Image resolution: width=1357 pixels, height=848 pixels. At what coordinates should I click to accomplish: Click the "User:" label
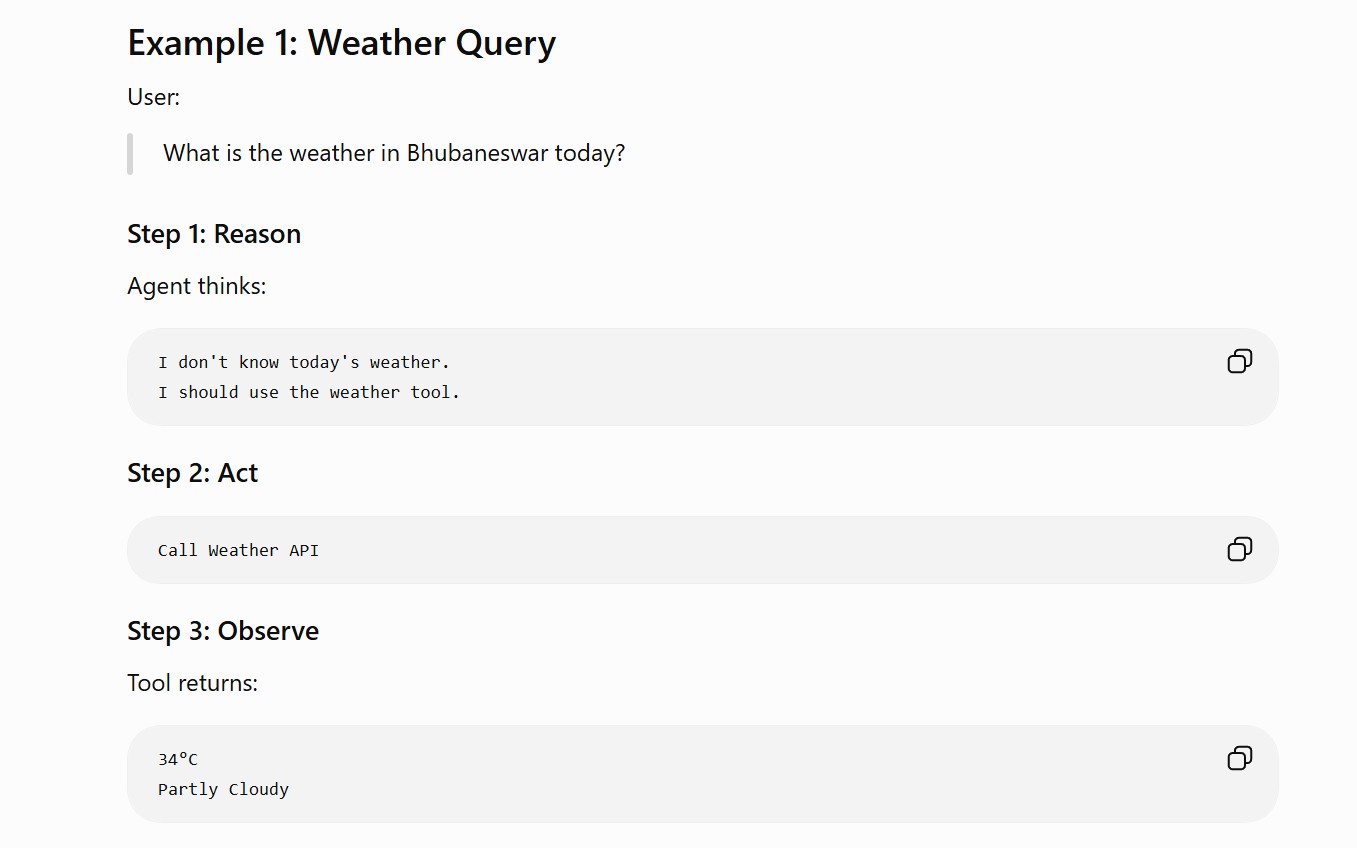tap(153, 97)
